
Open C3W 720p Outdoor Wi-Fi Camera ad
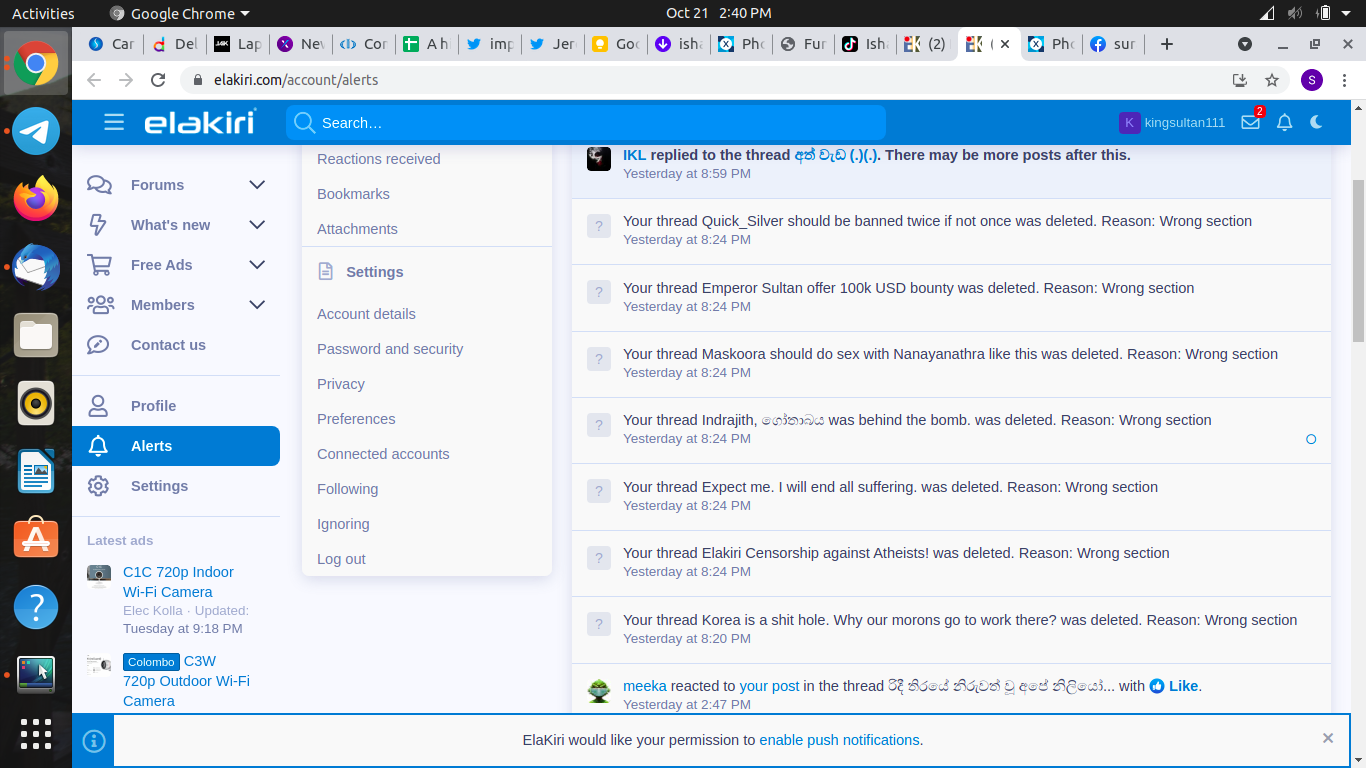187,681
